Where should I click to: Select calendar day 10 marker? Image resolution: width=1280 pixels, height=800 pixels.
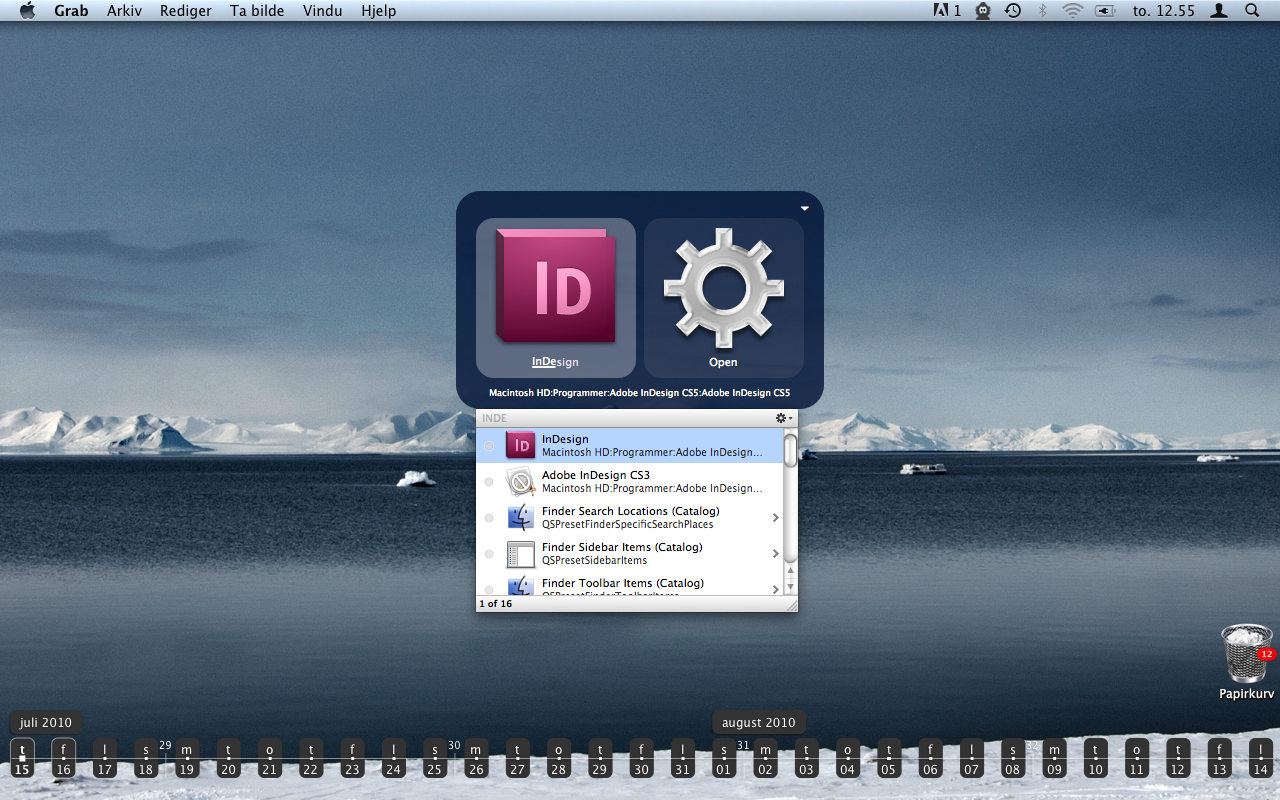point(1095,759)
